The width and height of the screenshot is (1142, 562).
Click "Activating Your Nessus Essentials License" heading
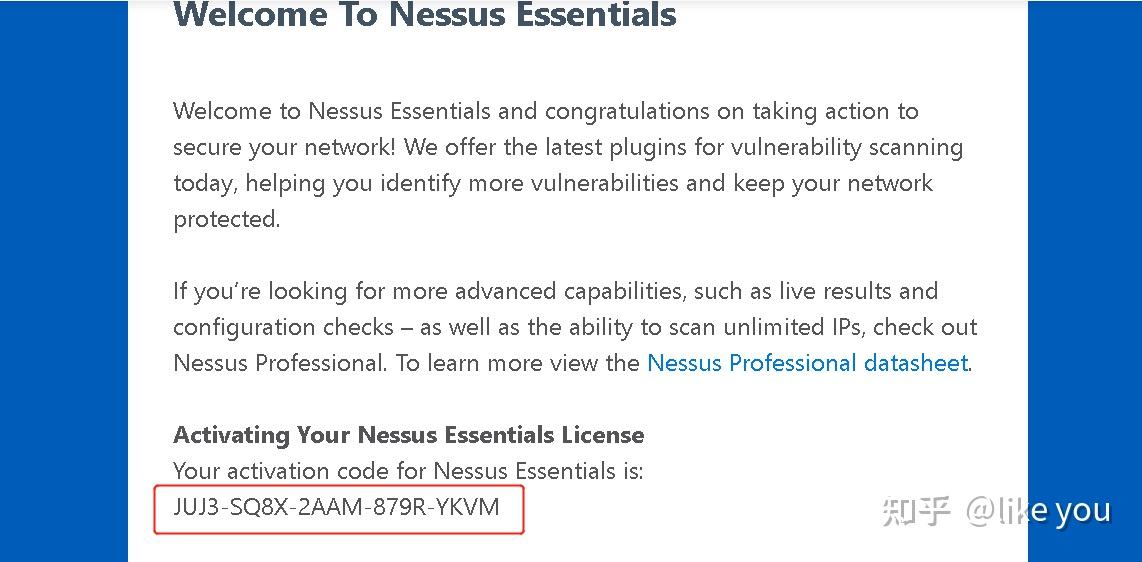coord(408,435)
